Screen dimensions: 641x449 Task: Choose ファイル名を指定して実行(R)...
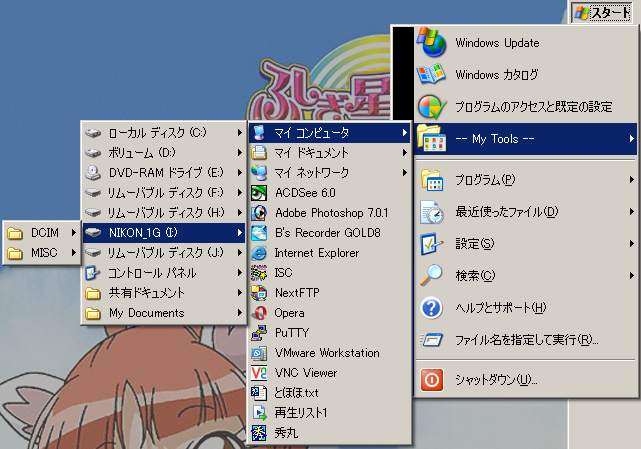[525, 340]
